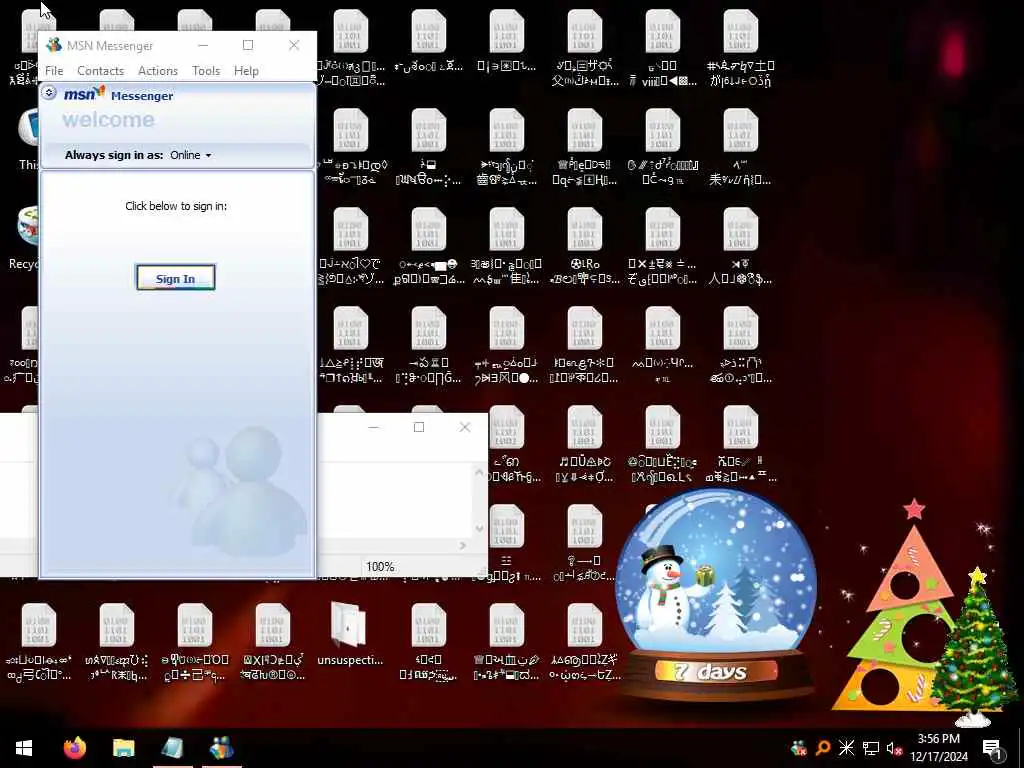This screenshot has width=1024, height=768.
Task: Close the background window behind Messenger
Action: pos(465,427)
